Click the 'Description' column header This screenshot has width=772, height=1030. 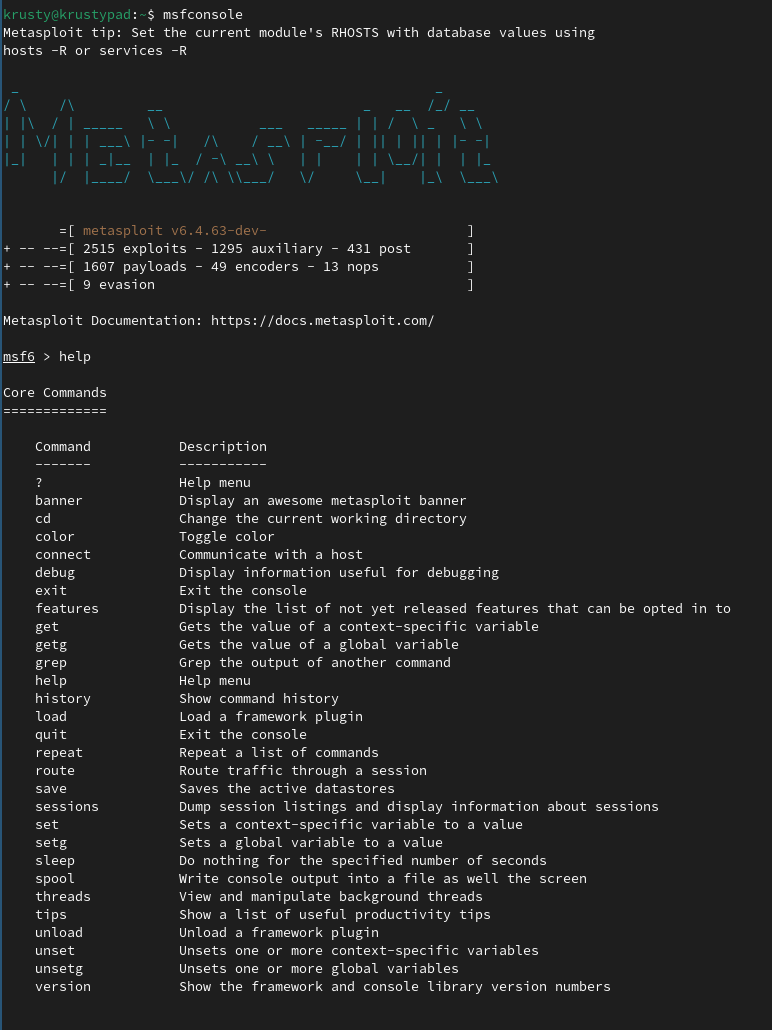coord(223,447)
